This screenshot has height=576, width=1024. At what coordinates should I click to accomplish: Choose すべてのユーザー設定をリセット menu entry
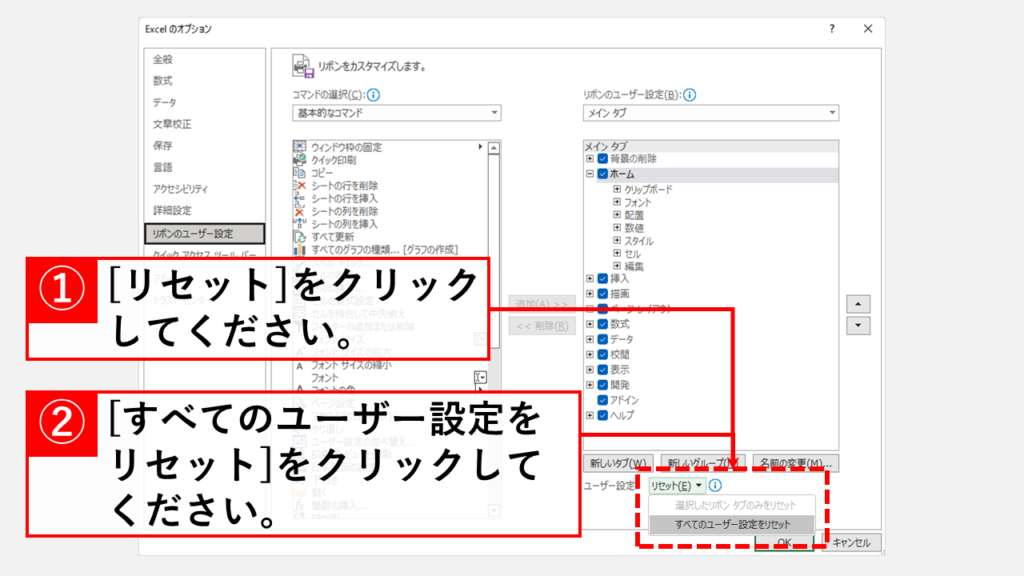tap(732, 524)
